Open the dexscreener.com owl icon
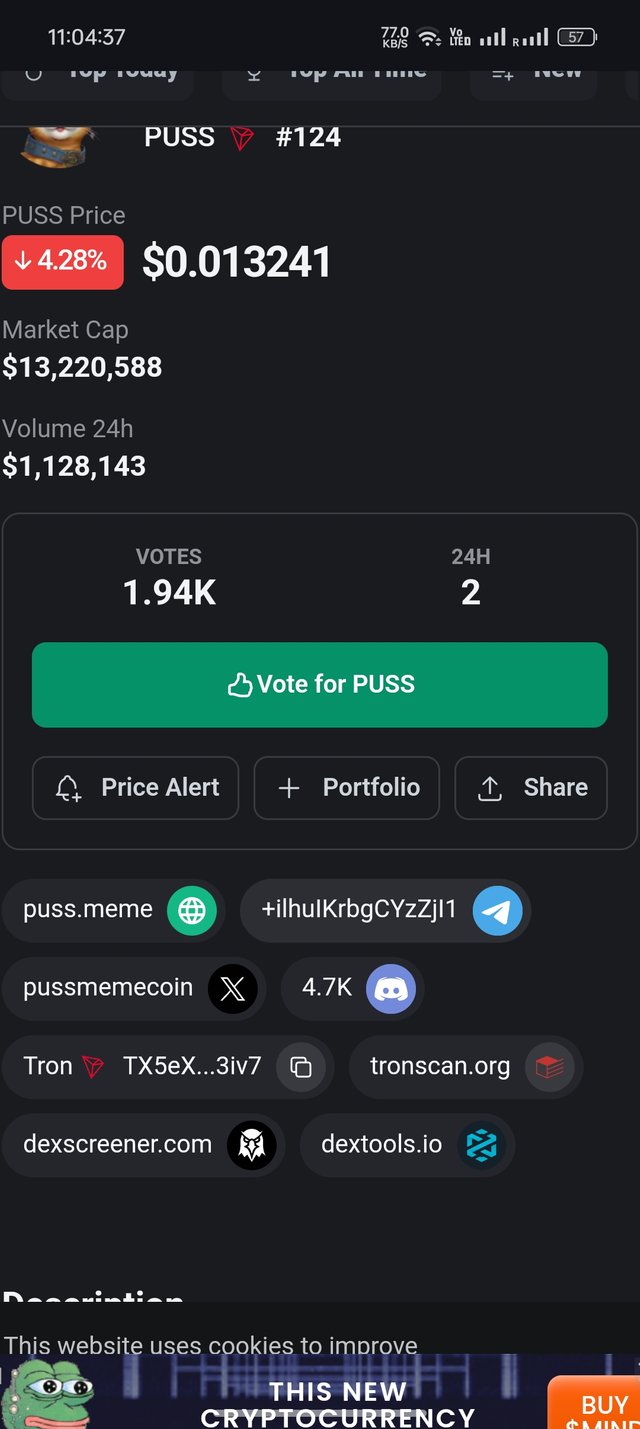 (251, 1145)
